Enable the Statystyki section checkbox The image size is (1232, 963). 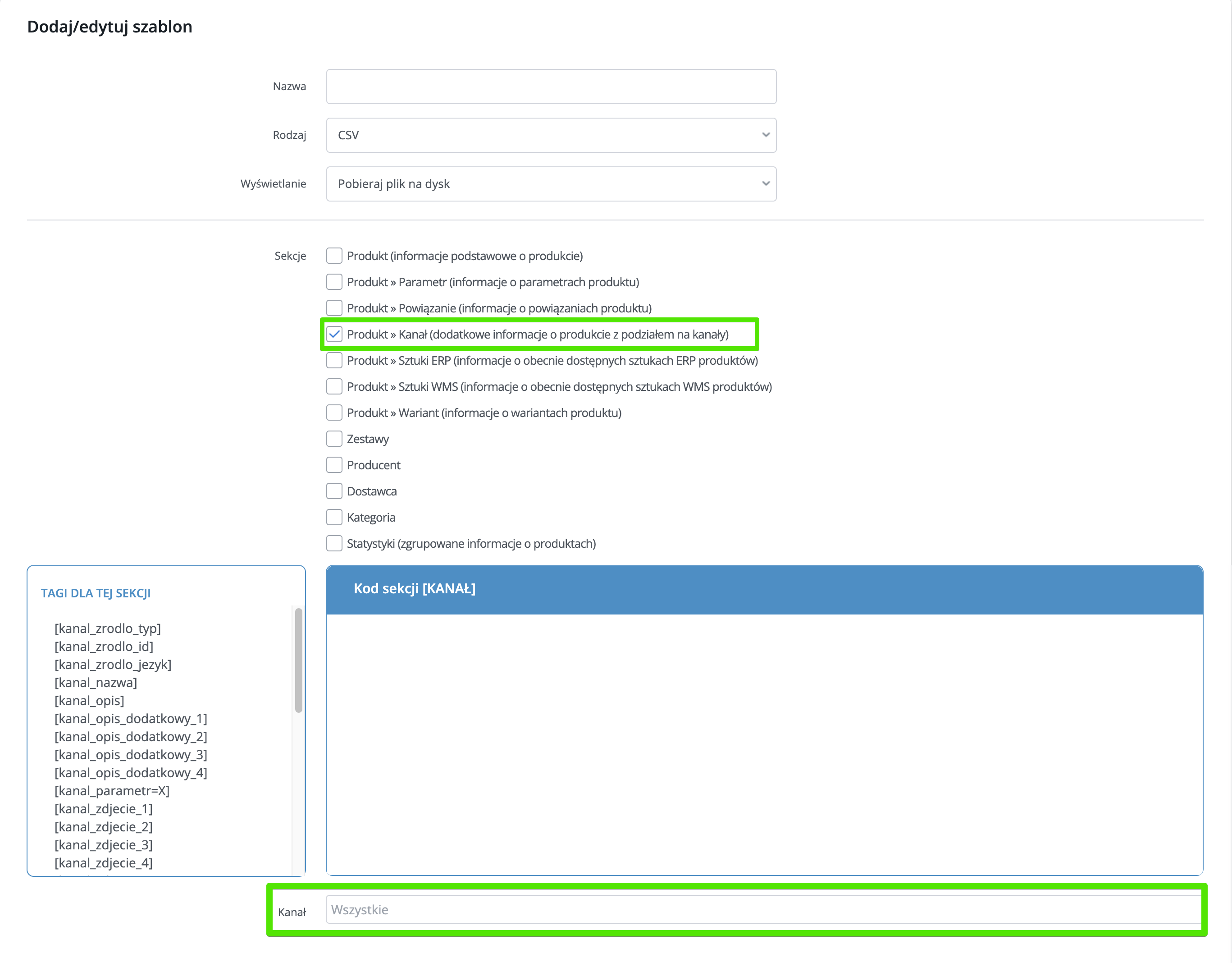pyautogui.click(x=334, y=543)
